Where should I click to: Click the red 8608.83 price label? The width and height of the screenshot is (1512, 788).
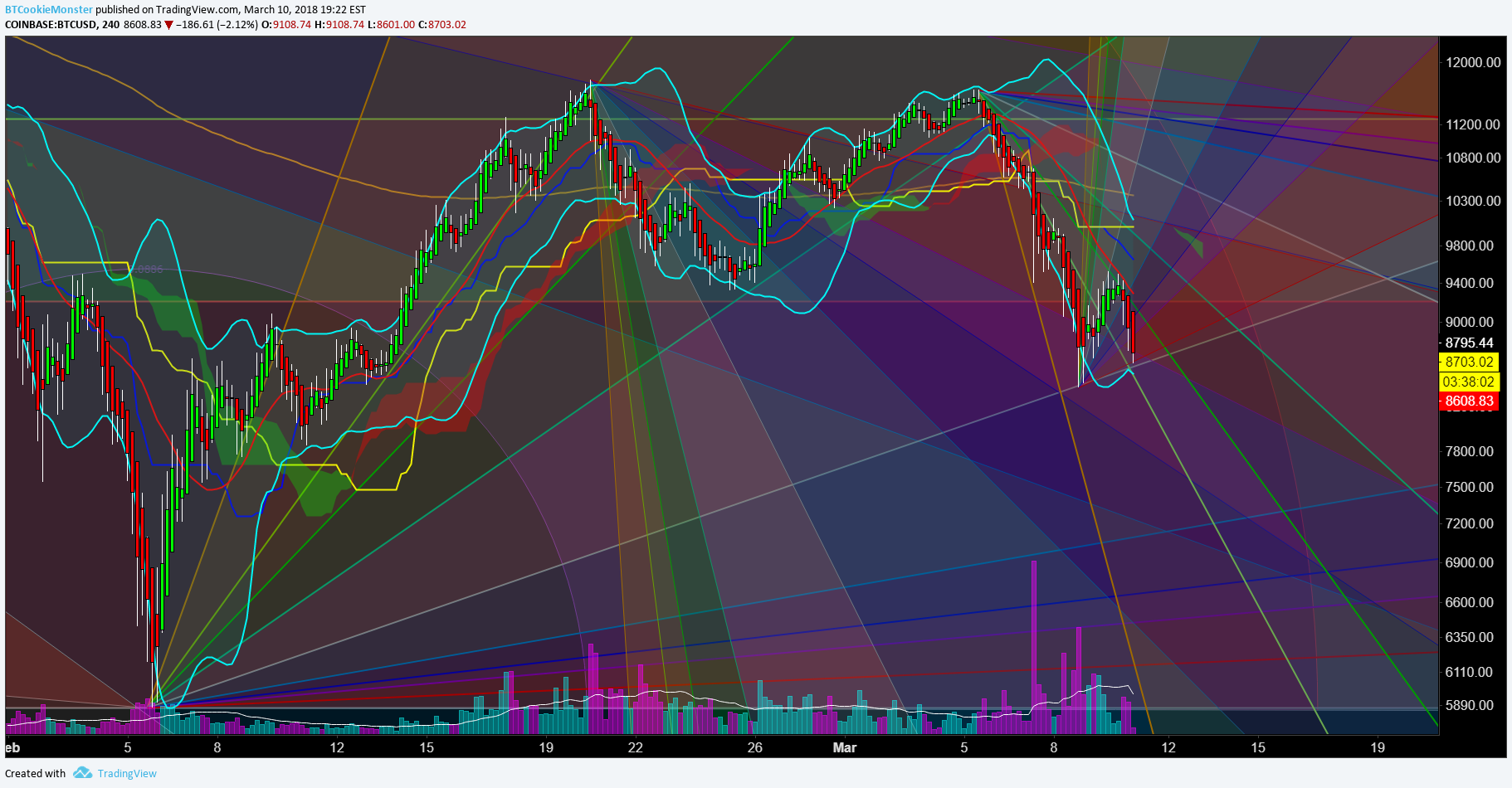(x=1469, y=401)
